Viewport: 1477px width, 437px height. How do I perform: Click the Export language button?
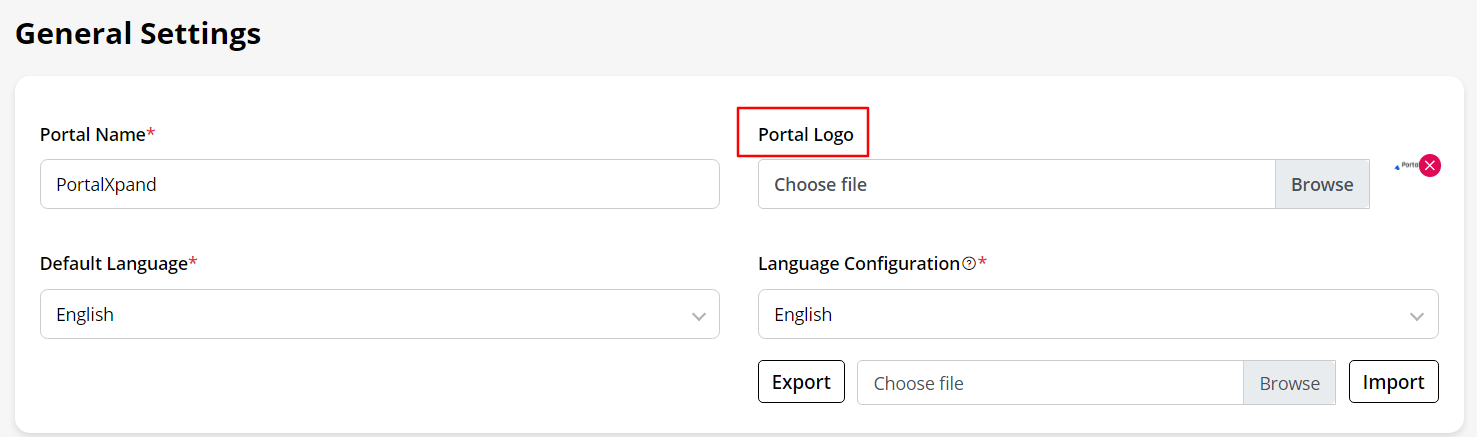(x=801, y=382)
